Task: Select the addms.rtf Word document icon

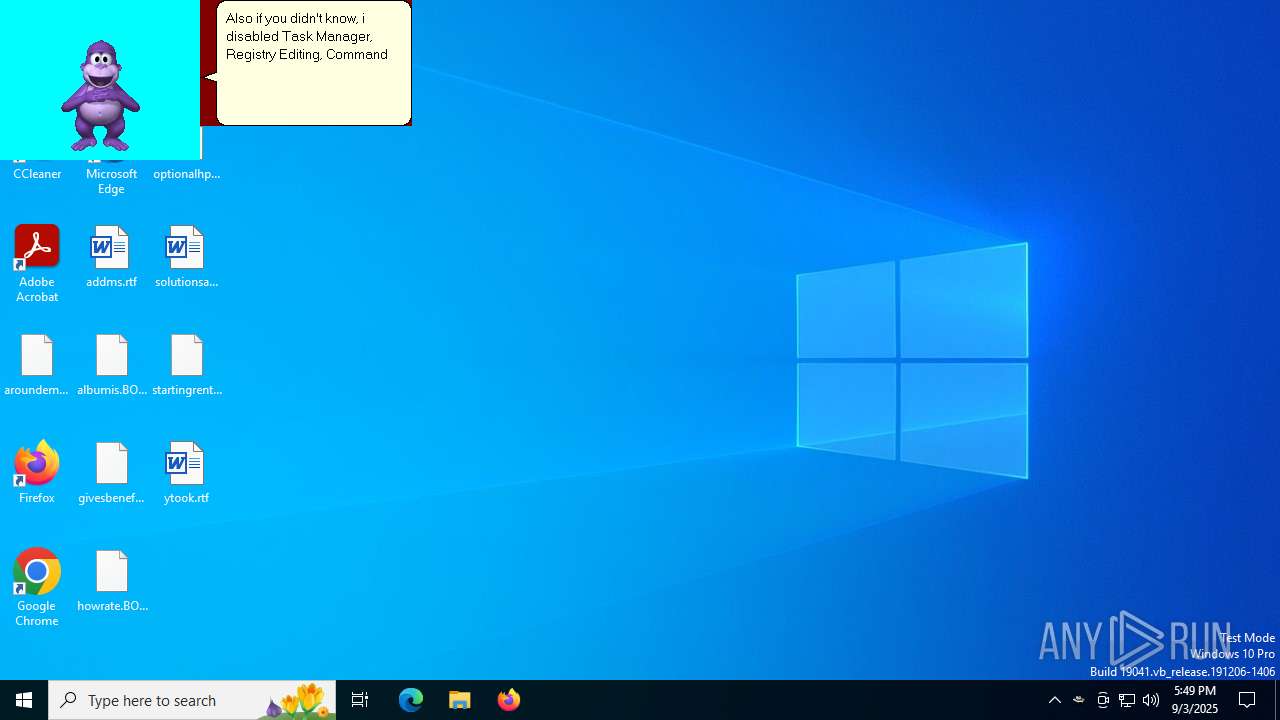Action: coord(111,247)
